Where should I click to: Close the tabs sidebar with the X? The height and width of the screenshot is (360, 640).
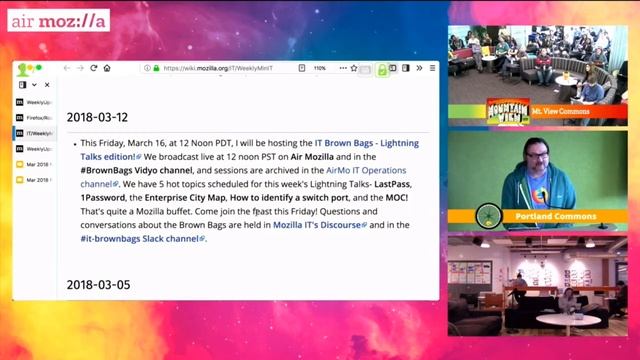(47, 85)
